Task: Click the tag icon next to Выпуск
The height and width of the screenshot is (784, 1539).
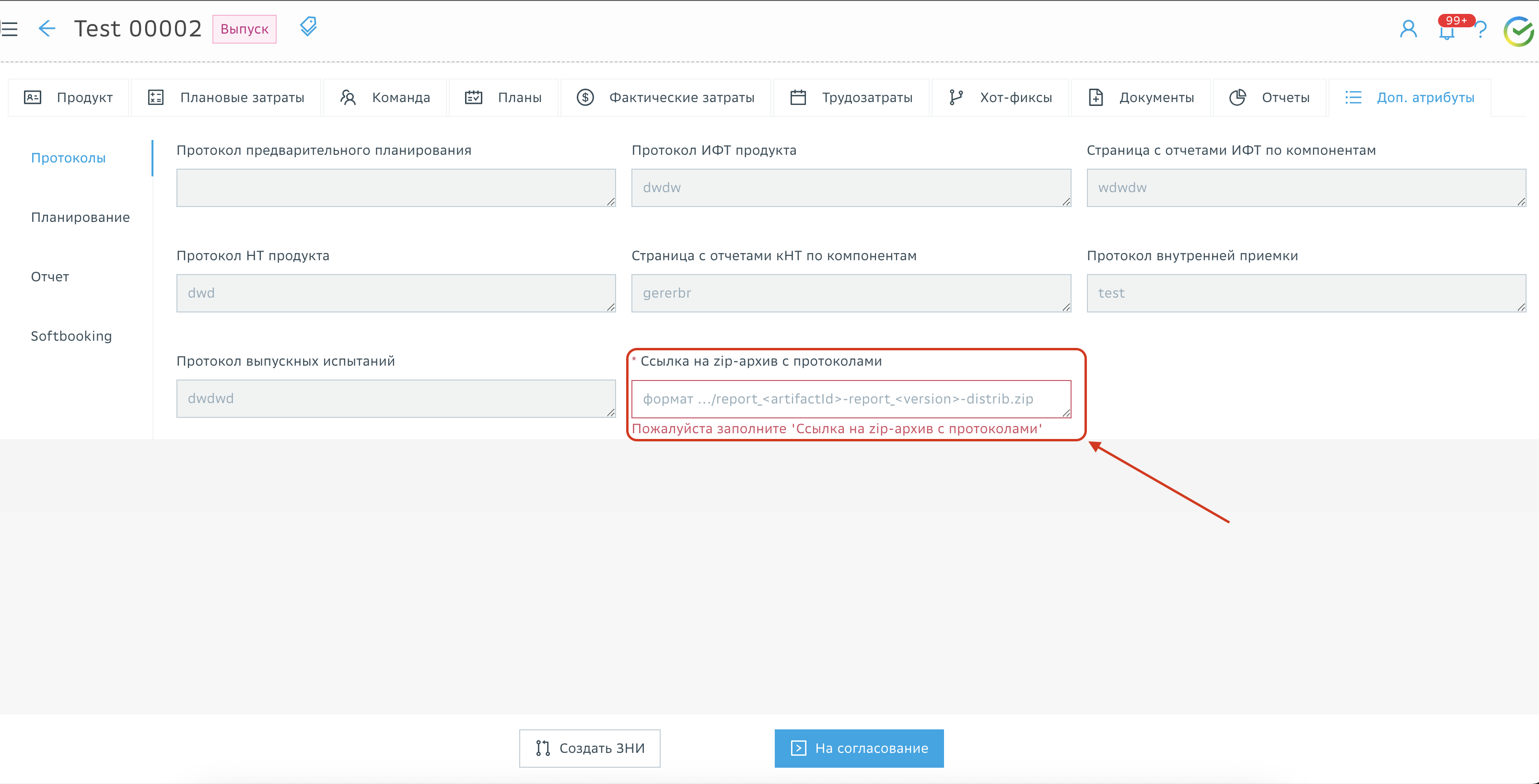Action: coord(308,27)
